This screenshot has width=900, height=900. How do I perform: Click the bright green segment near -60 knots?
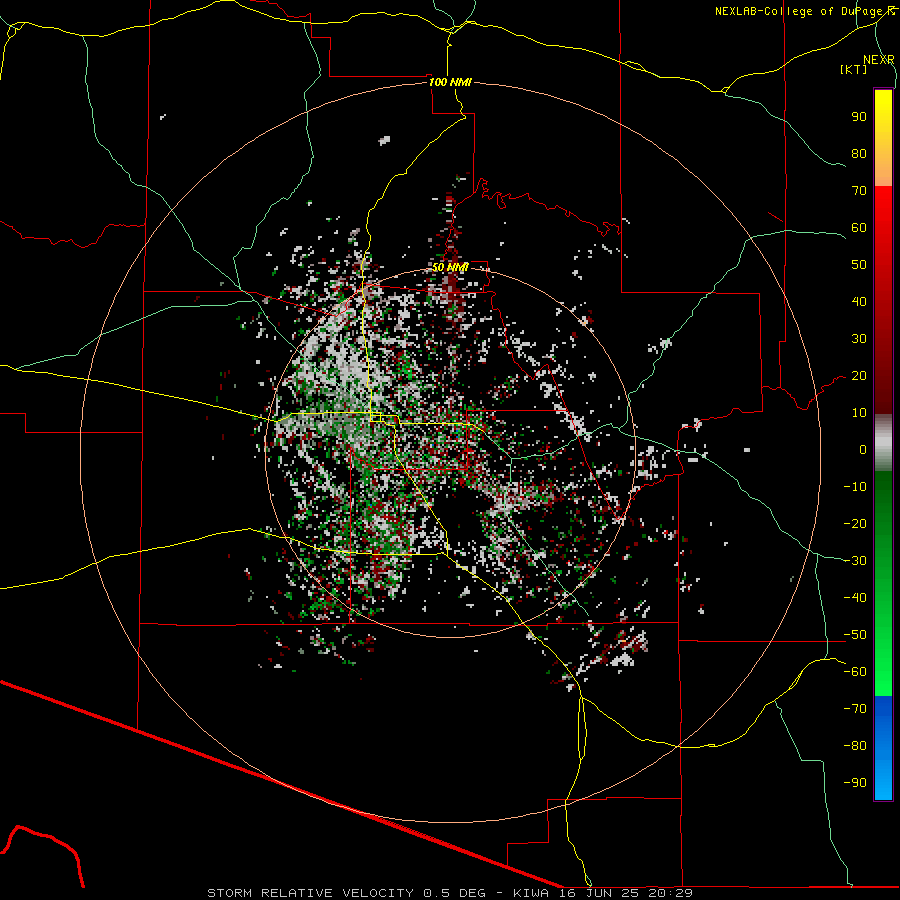(883, 672)
